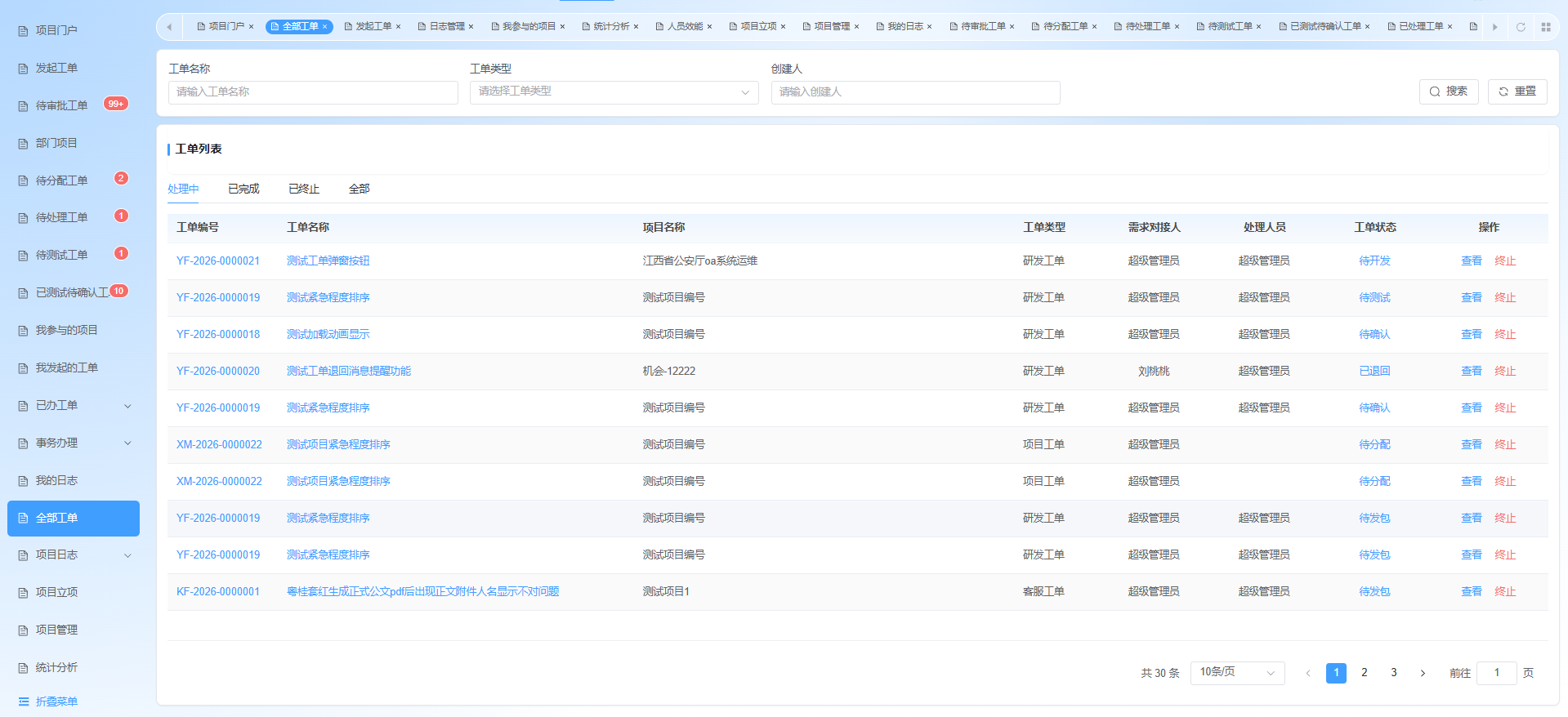Click the 发起工单 sidebar document icon
Viewport: 1568px width, 717px height.
[x=23, y=69]
